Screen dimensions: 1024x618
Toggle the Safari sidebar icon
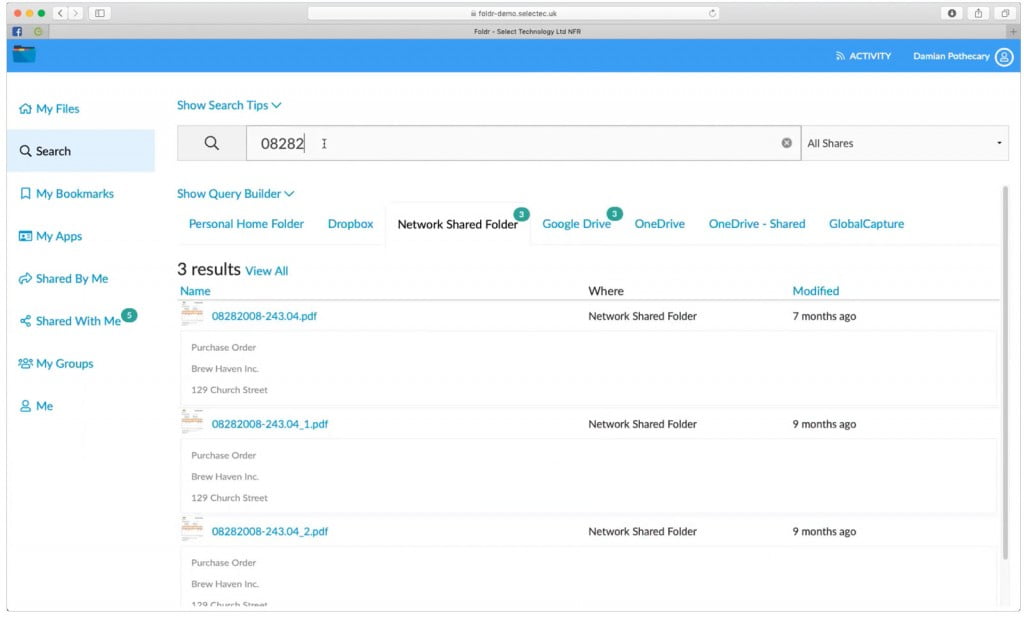point(100,13)
